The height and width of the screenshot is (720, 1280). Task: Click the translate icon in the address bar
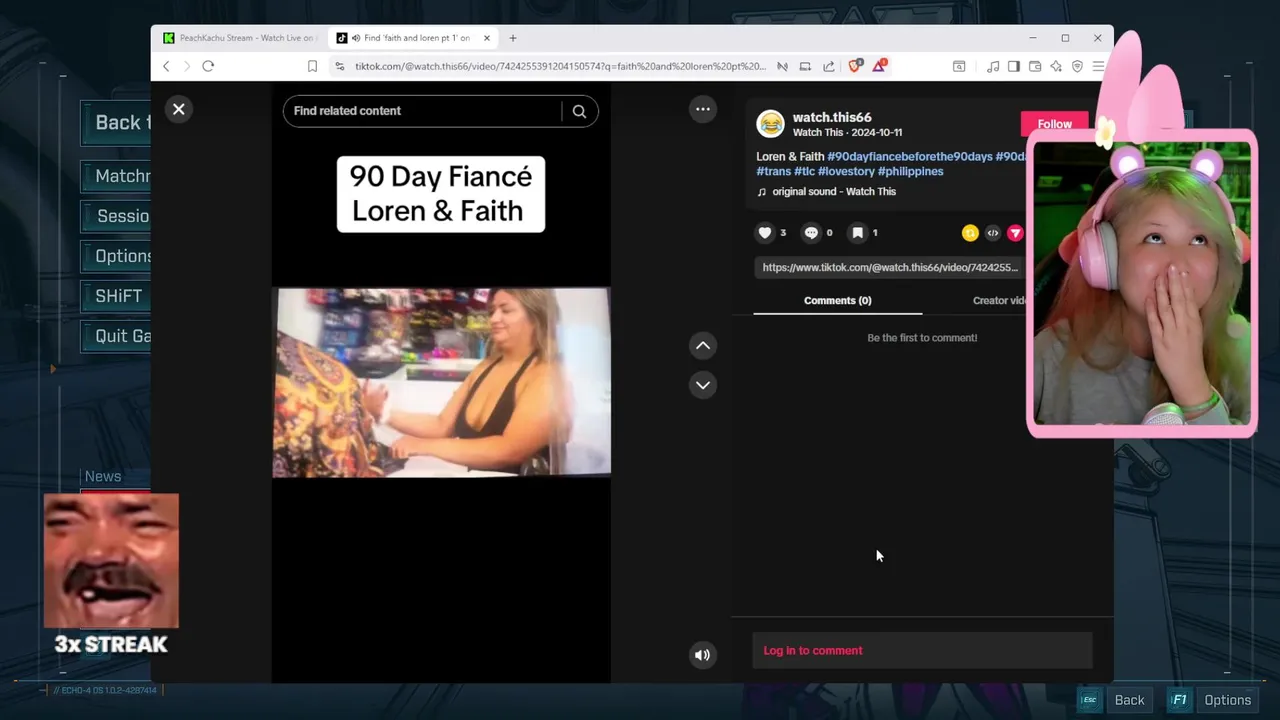(782, 66)
